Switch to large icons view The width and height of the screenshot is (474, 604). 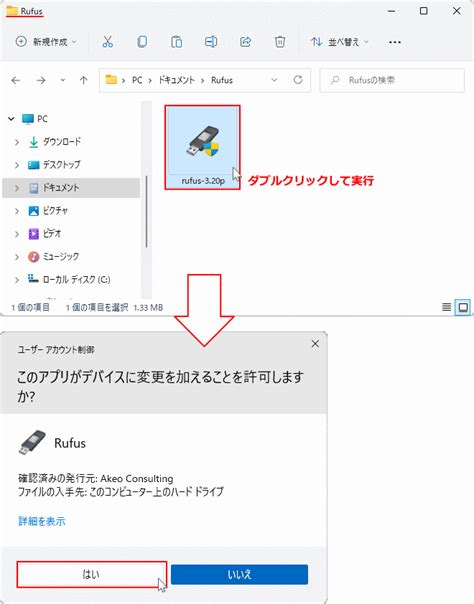pyautogui.click(x=463, y=307)
